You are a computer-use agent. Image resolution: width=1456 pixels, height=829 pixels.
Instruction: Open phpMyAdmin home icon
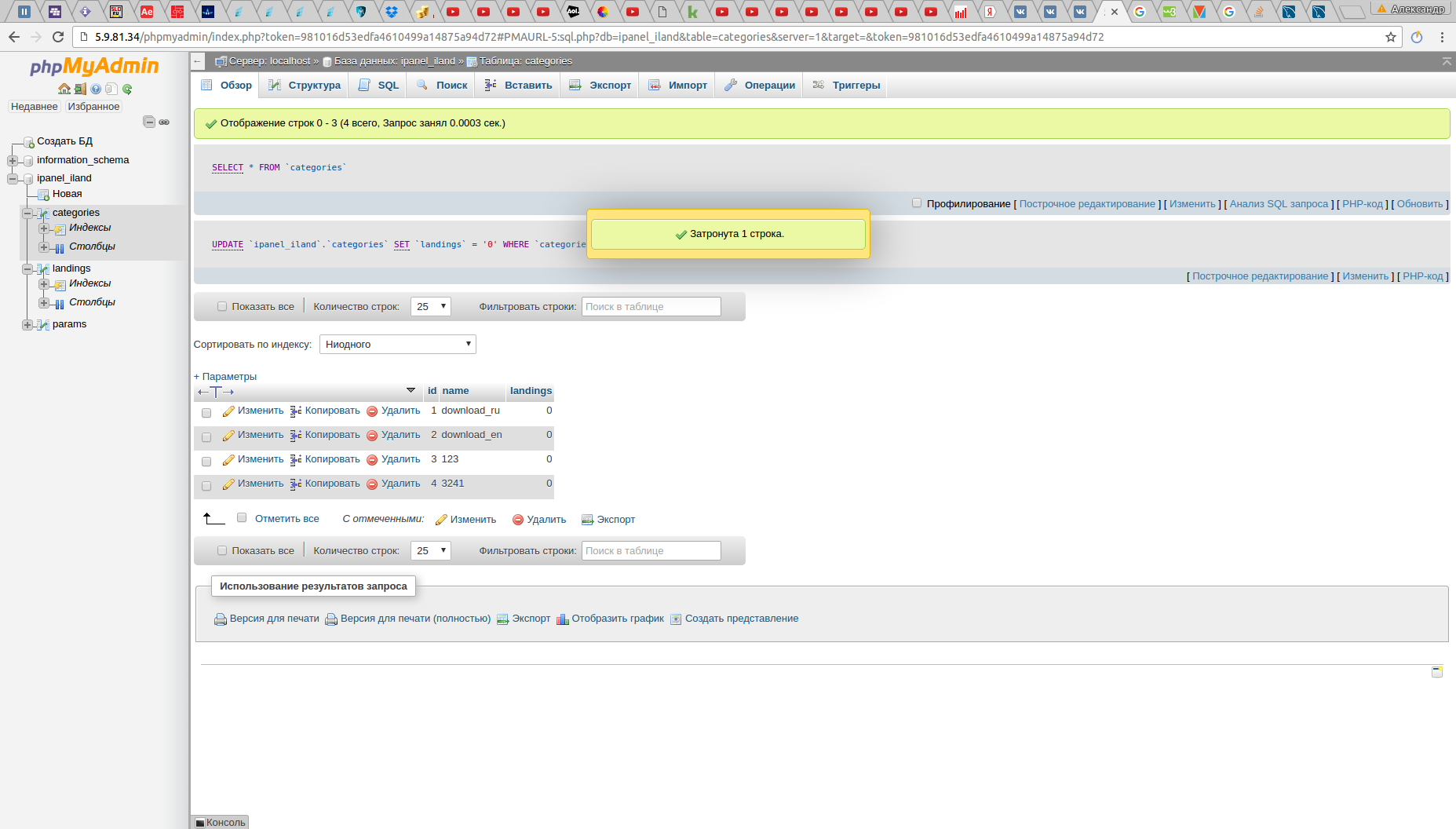[64, 89]
